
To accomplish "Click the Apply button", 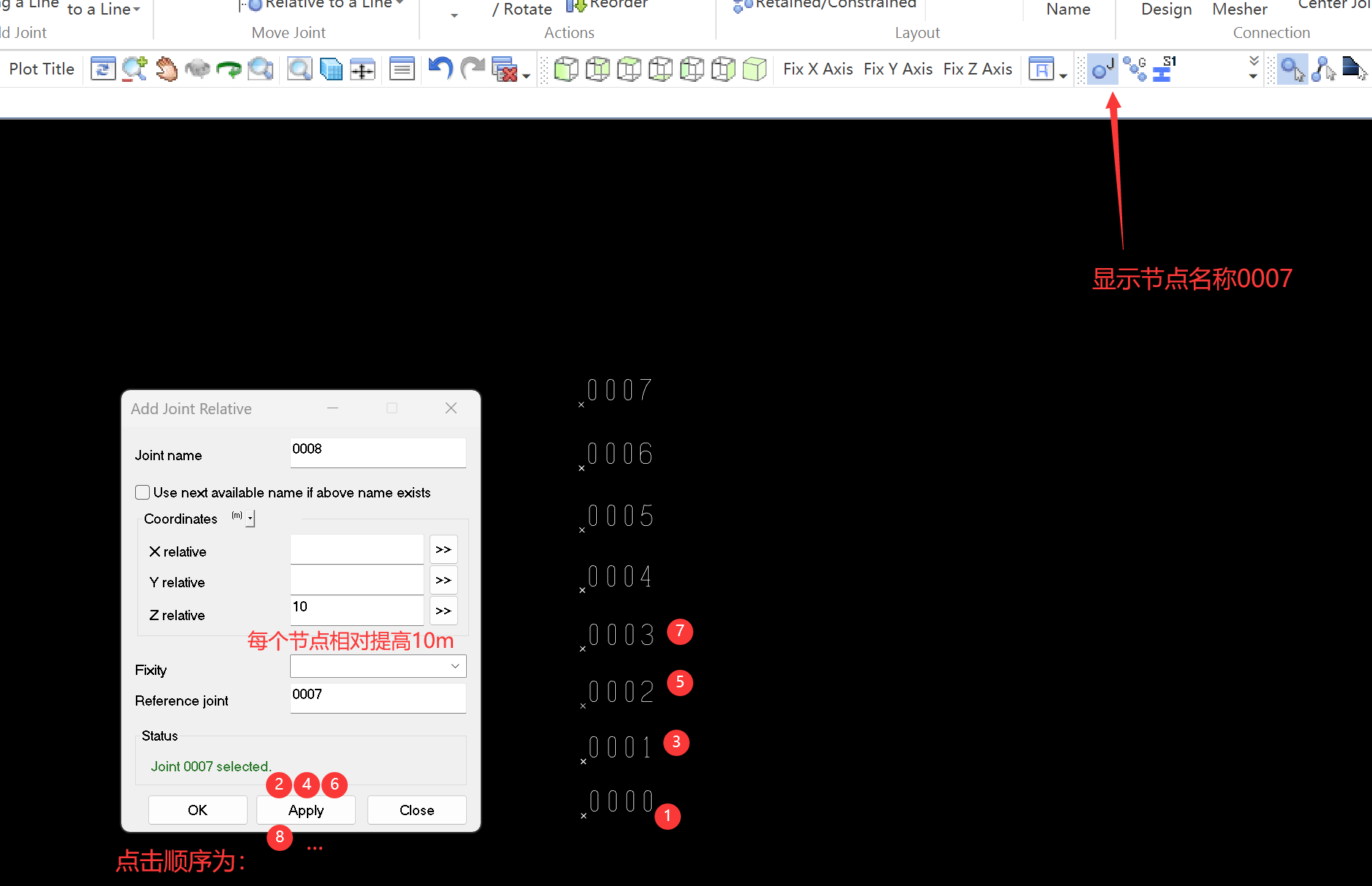I will click(x=305, y=810).
